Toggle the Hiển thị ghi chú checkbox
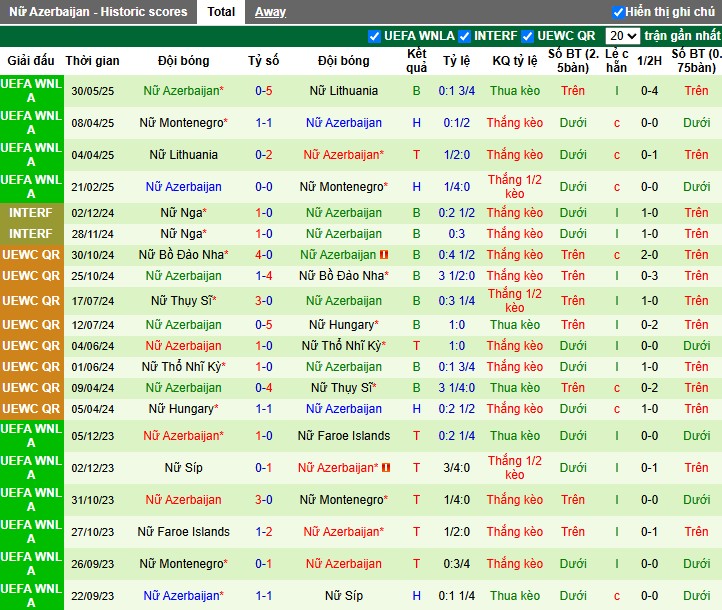The width and height of the screenshot is (722, 610). (618, 12)
